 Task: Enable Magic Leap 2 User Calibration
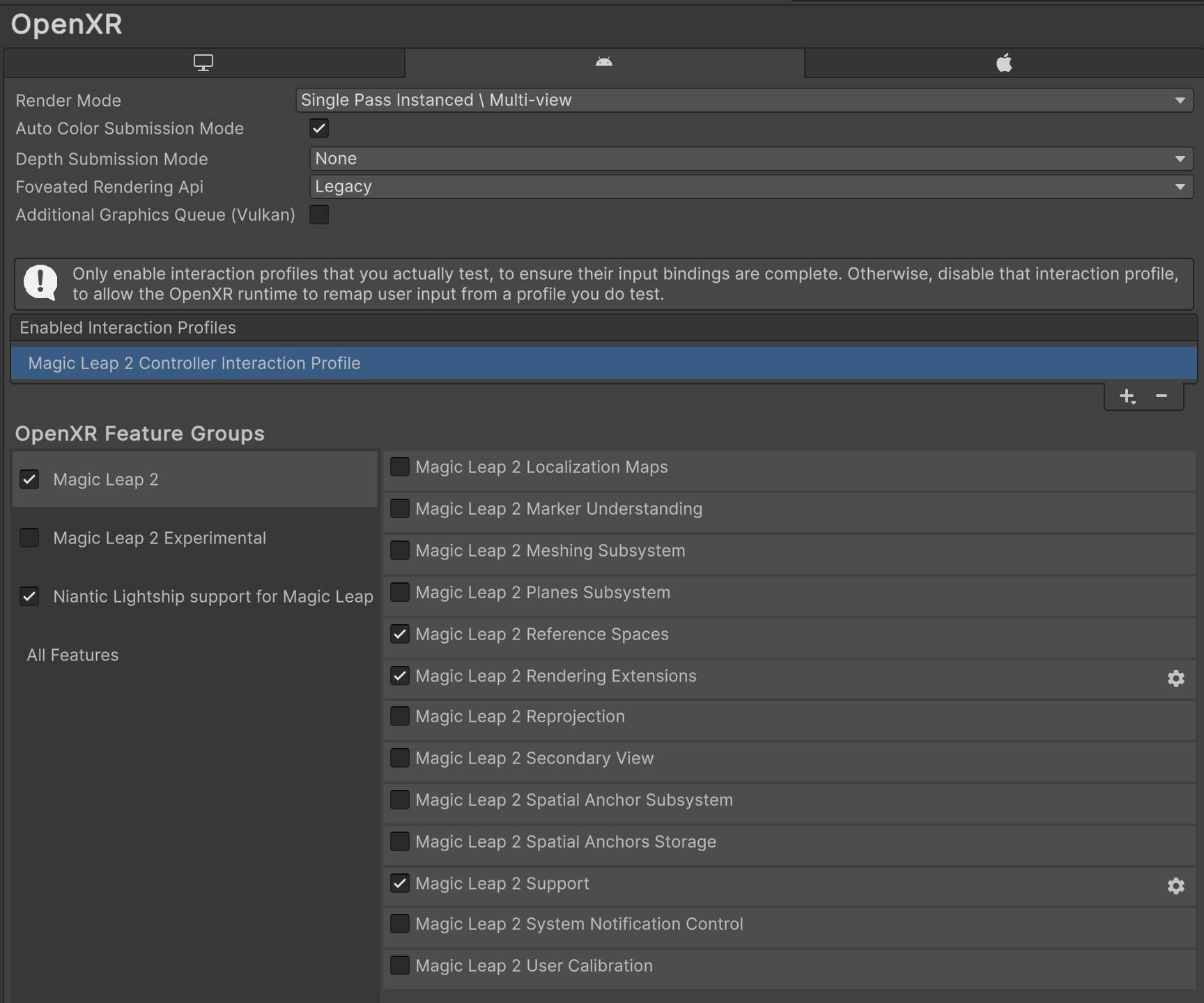pos(400,965)
